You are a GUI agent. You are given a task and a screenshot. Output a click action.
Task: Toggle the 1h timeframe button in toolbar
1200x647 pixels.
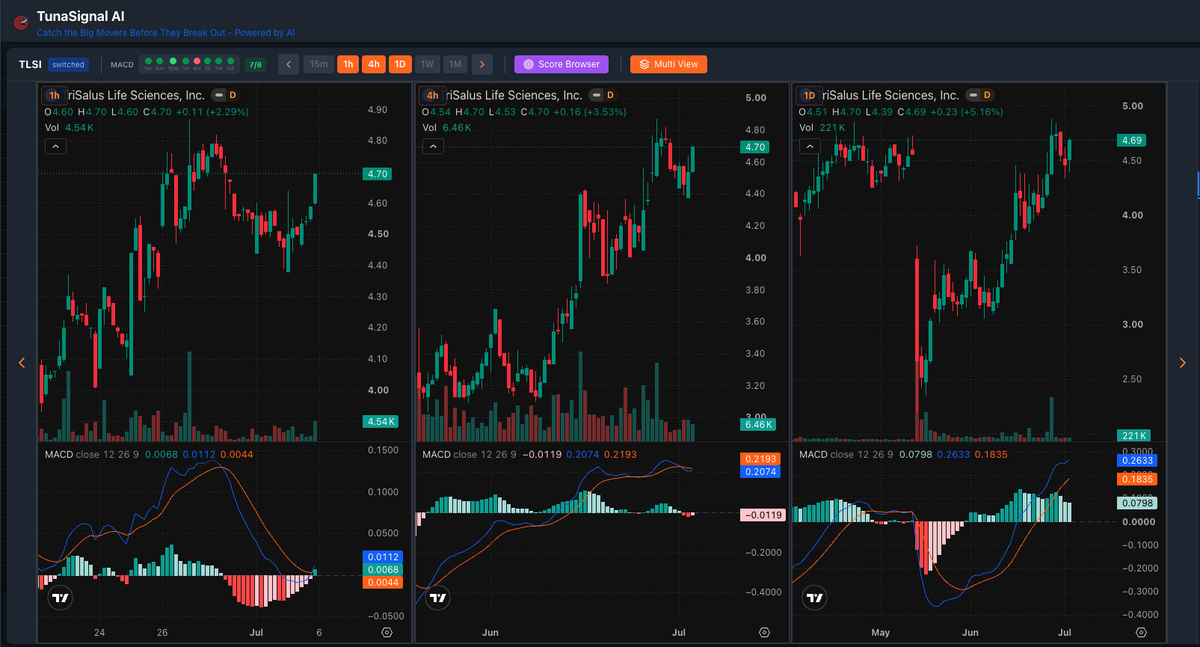[348, 64]
